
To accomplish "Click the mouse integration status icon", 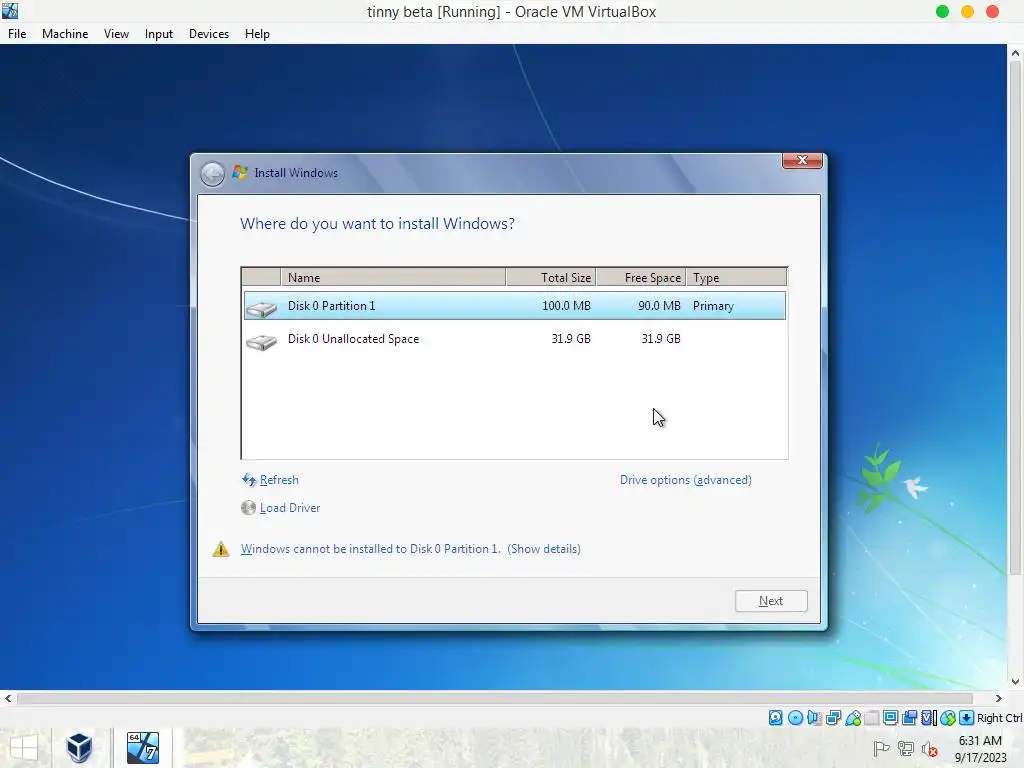I will (x=948, y=718).
